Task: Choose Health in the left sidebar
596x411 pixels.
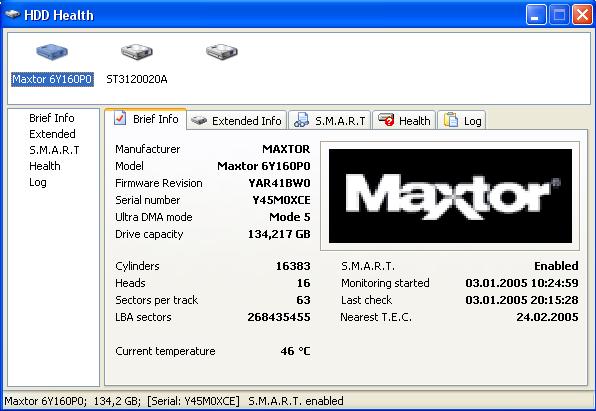Action: (44, 166)
